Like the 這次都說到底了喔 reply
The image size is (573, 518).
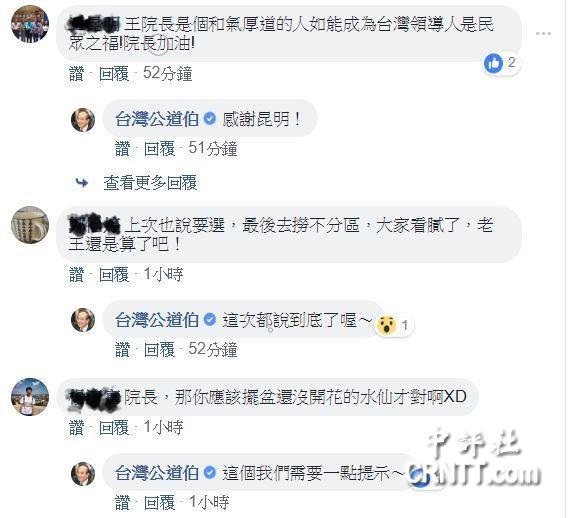tap(122, 349)
